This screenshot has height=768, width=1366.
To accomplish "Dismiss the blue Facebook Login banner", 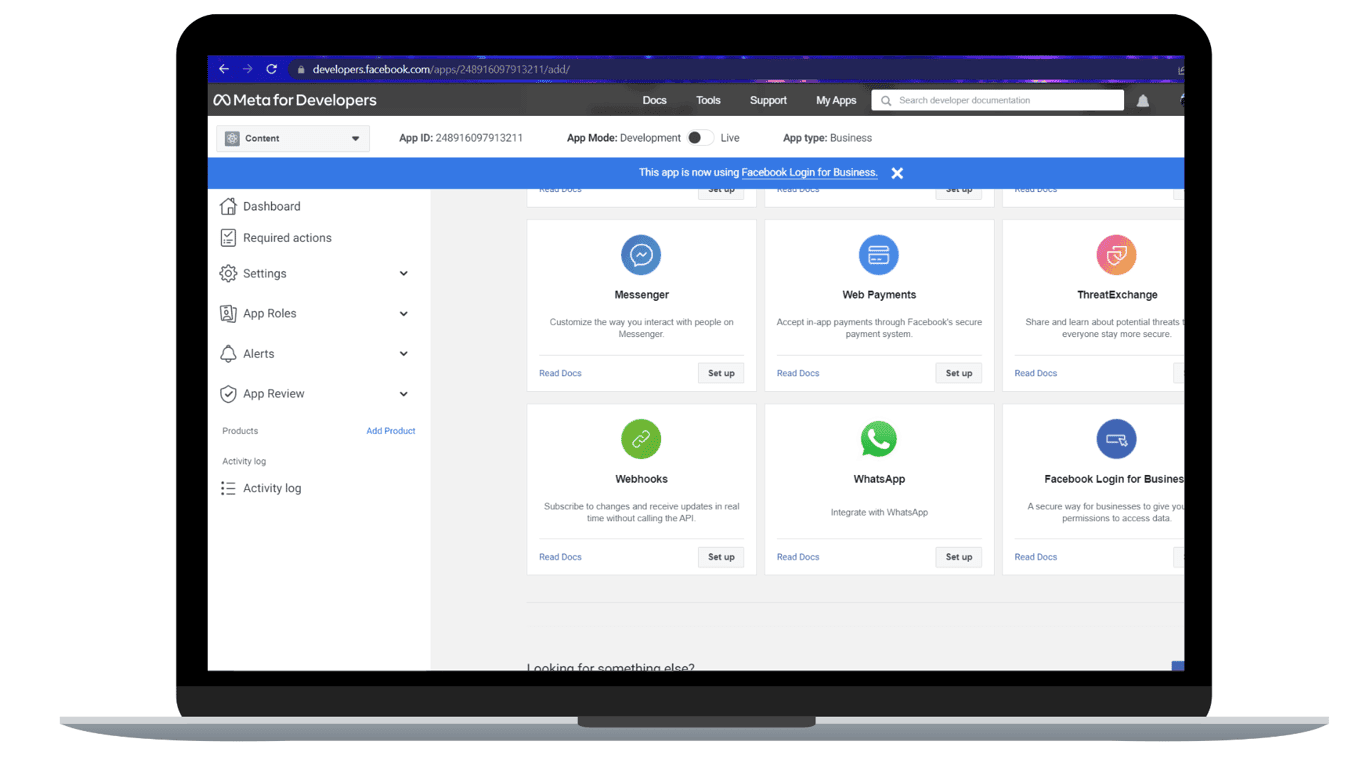I will [x=897, y=173].
